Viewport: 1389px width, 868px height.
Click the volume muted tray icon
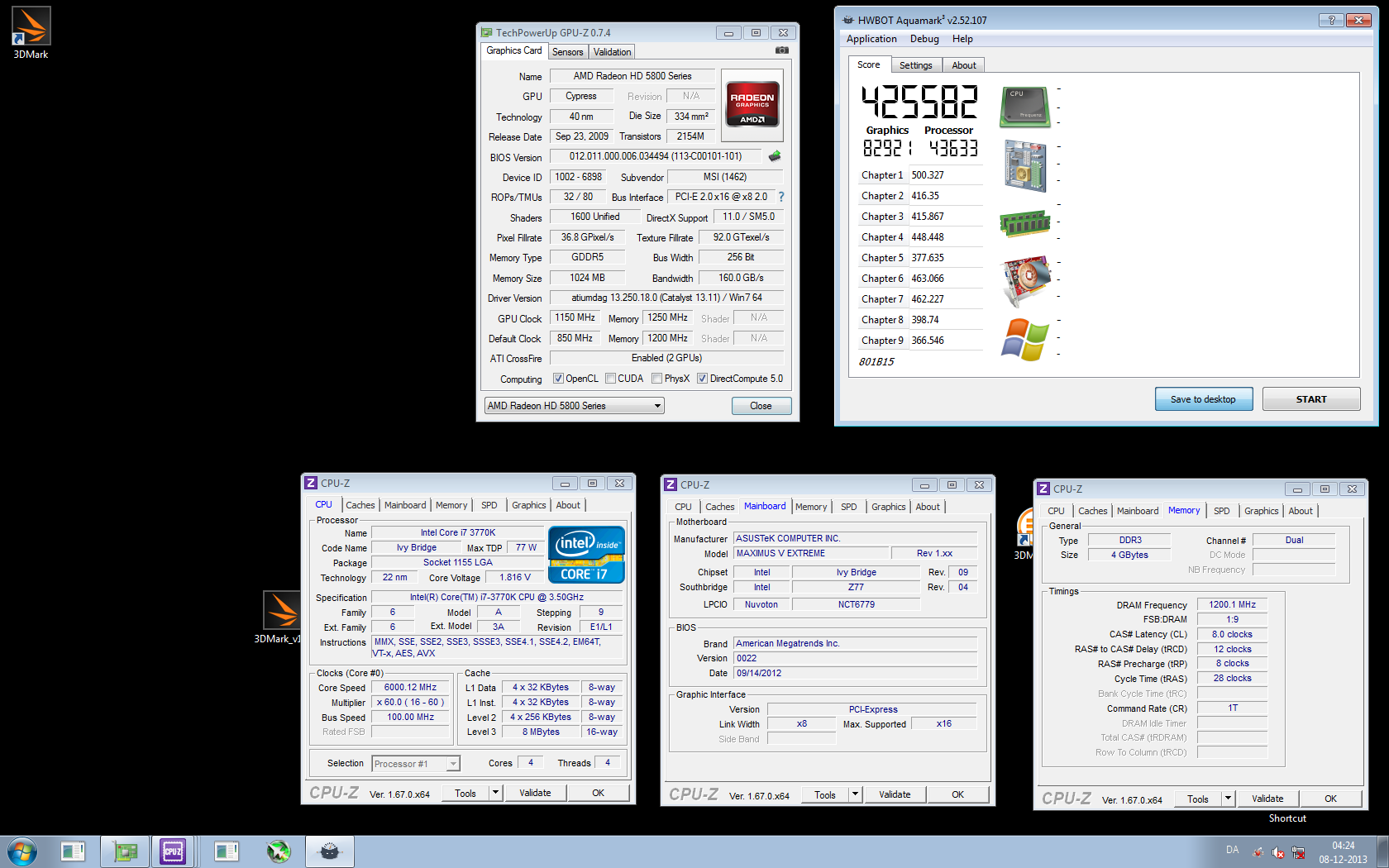point(1278,852)
